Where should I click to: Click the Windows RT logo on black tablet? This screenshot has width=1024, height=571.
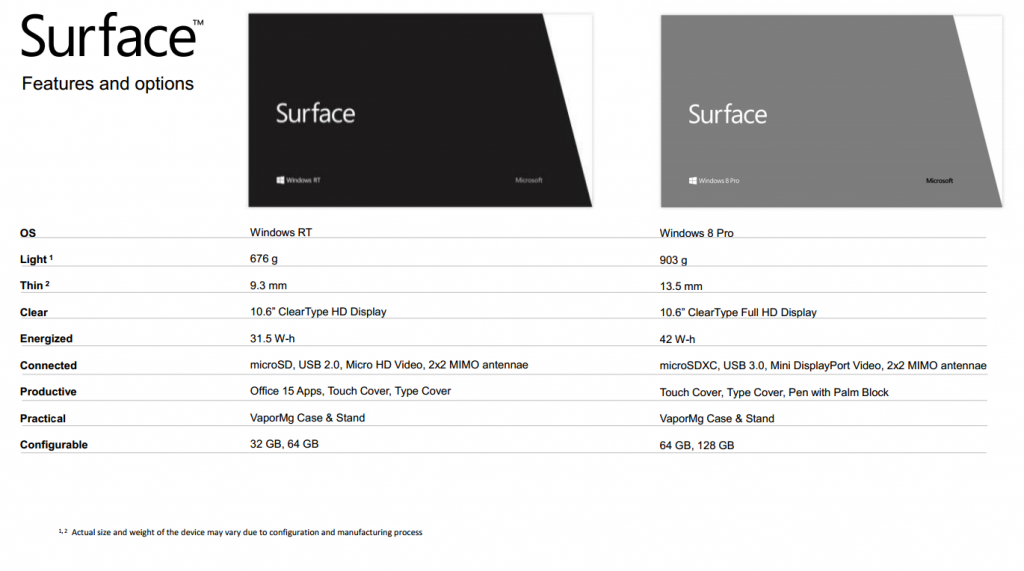point(298,180)
